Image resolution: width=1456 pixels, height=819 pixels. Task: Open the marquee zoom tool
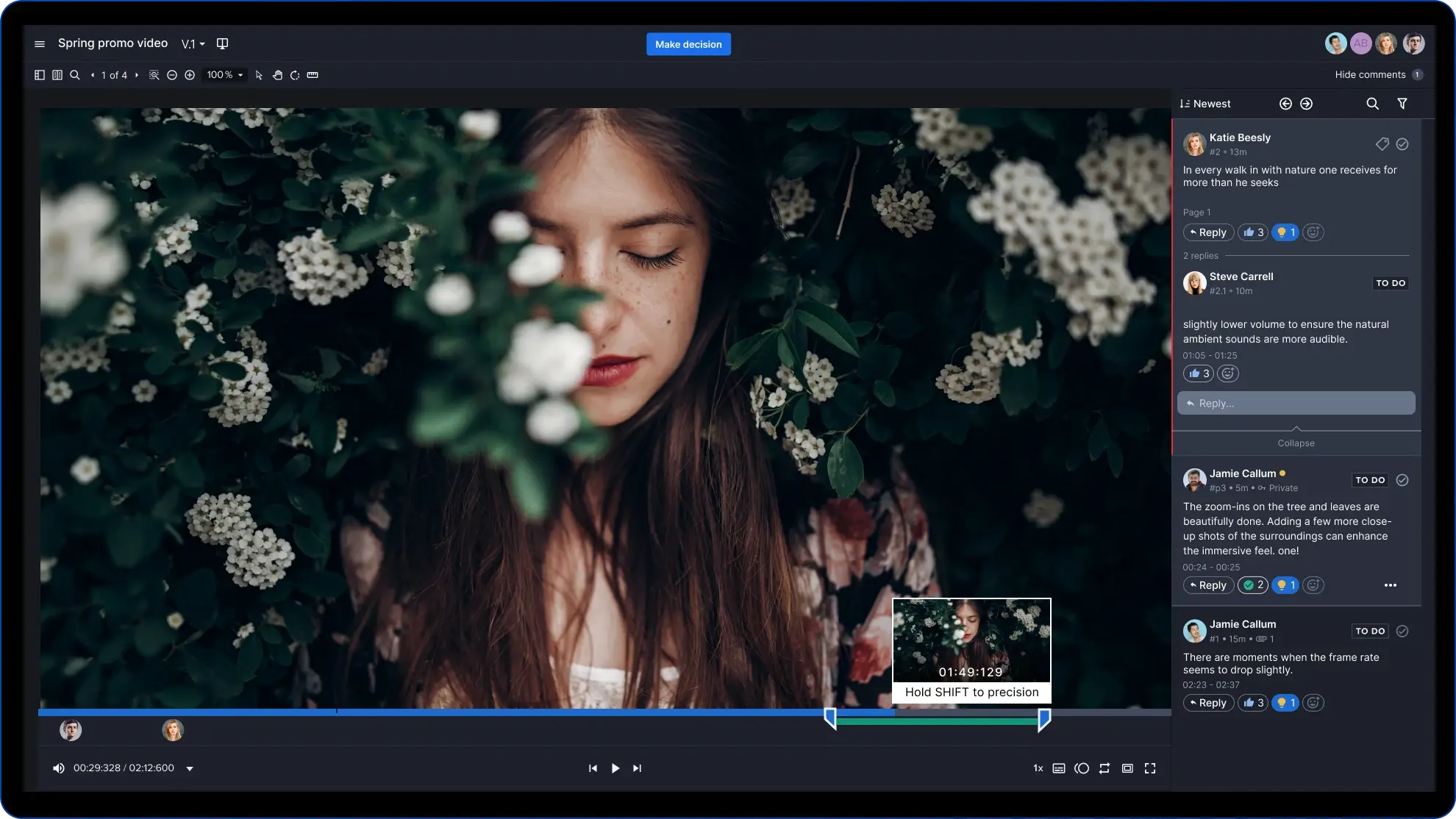pos(154,75)
